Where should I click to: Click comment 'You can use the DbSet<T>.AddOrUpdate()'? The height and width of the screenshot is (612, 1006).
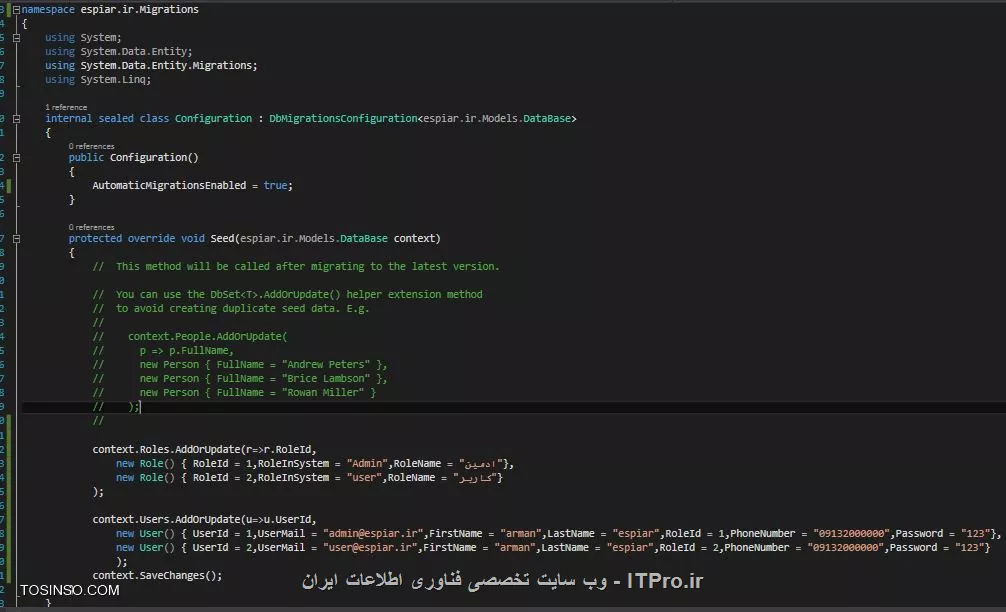[x=228, y=294]
